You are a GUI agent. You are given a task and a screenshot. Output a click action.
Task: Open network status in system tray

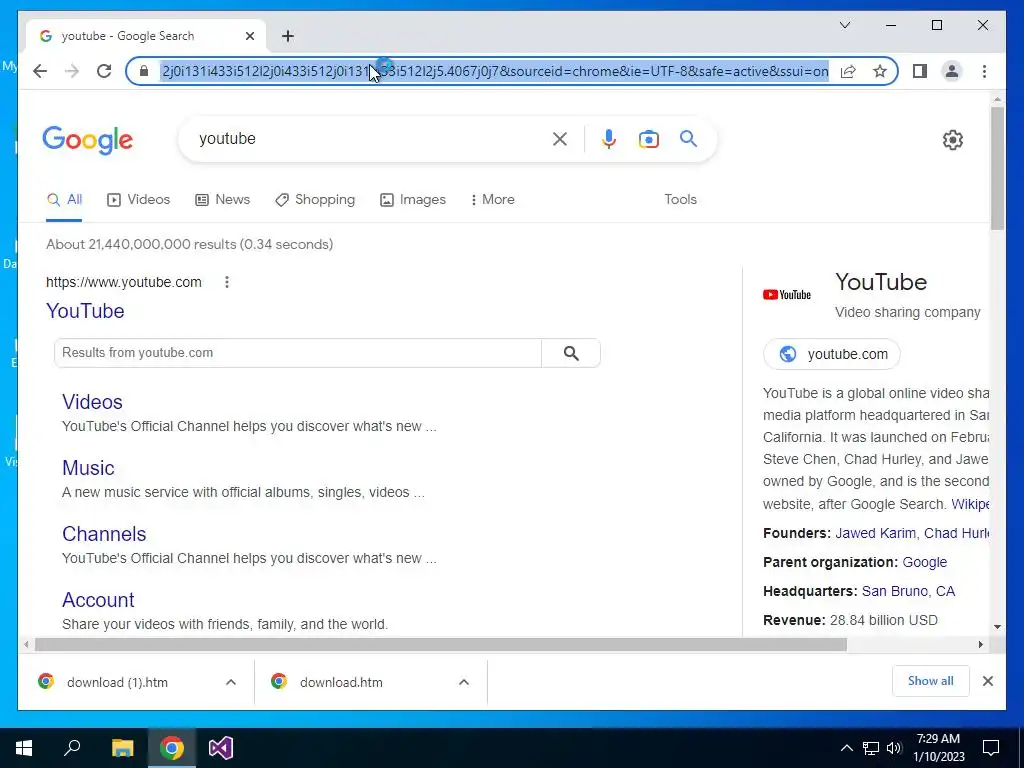[x=871, y=748]
